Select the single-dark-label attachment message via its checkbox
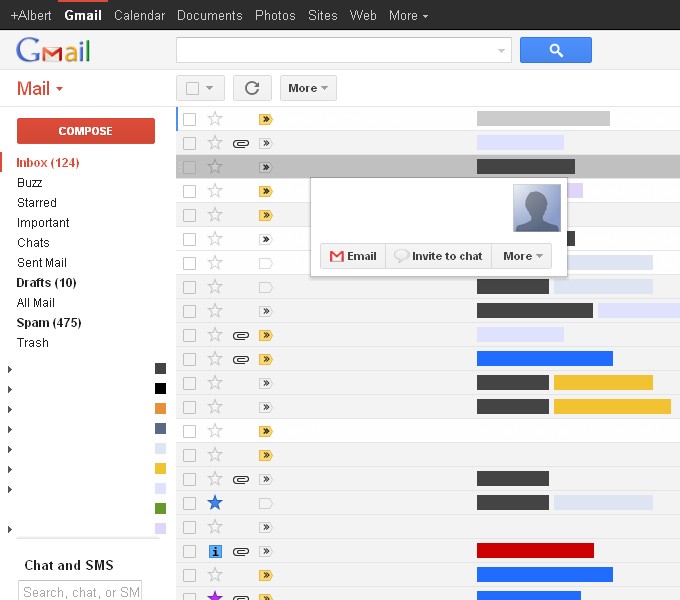Screen dimensions: 680x600 [x=190, y=479]
